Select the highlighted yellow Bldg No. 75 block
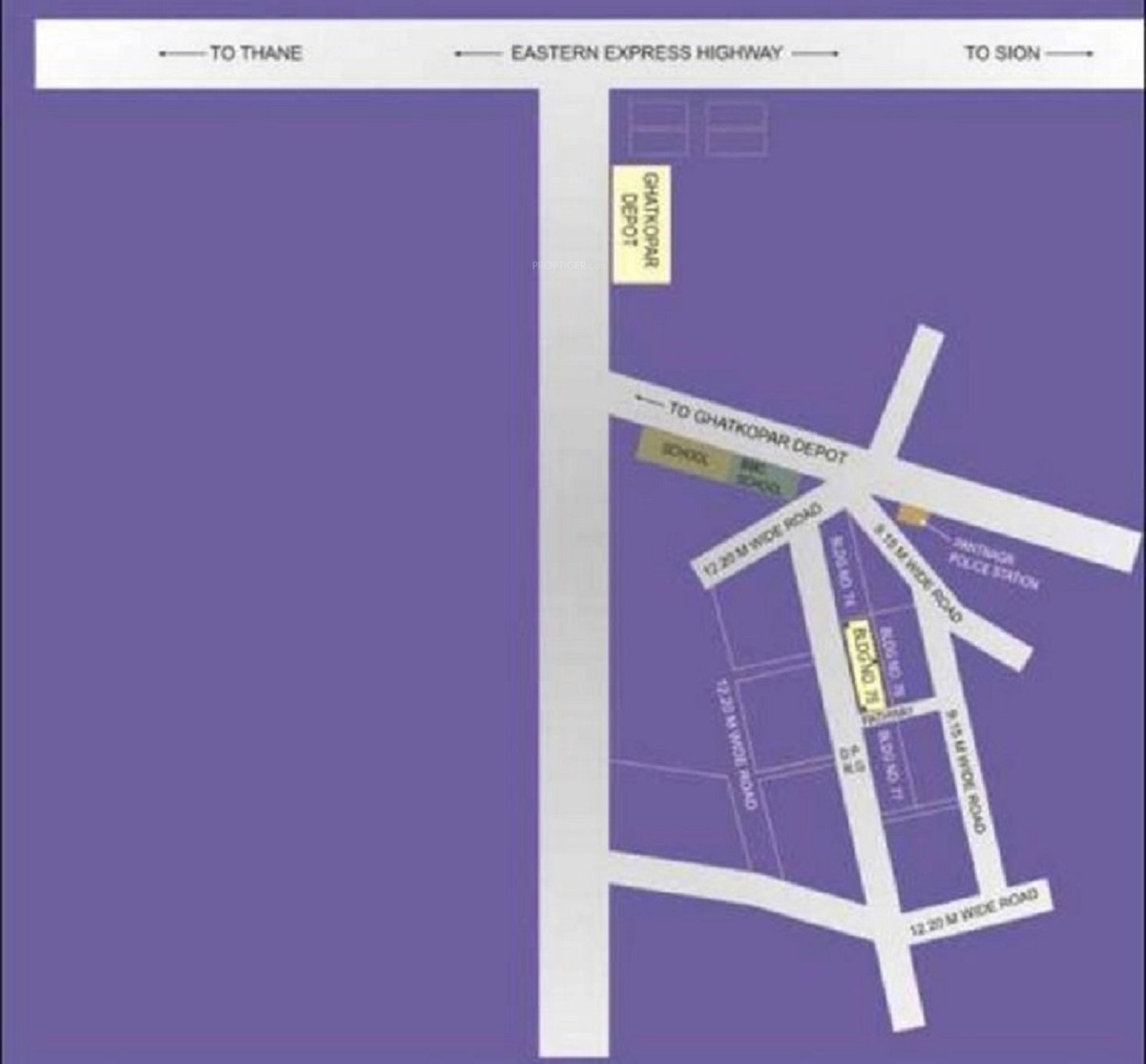This screenshot has width=1146, height=1064. tap(864, 665)
